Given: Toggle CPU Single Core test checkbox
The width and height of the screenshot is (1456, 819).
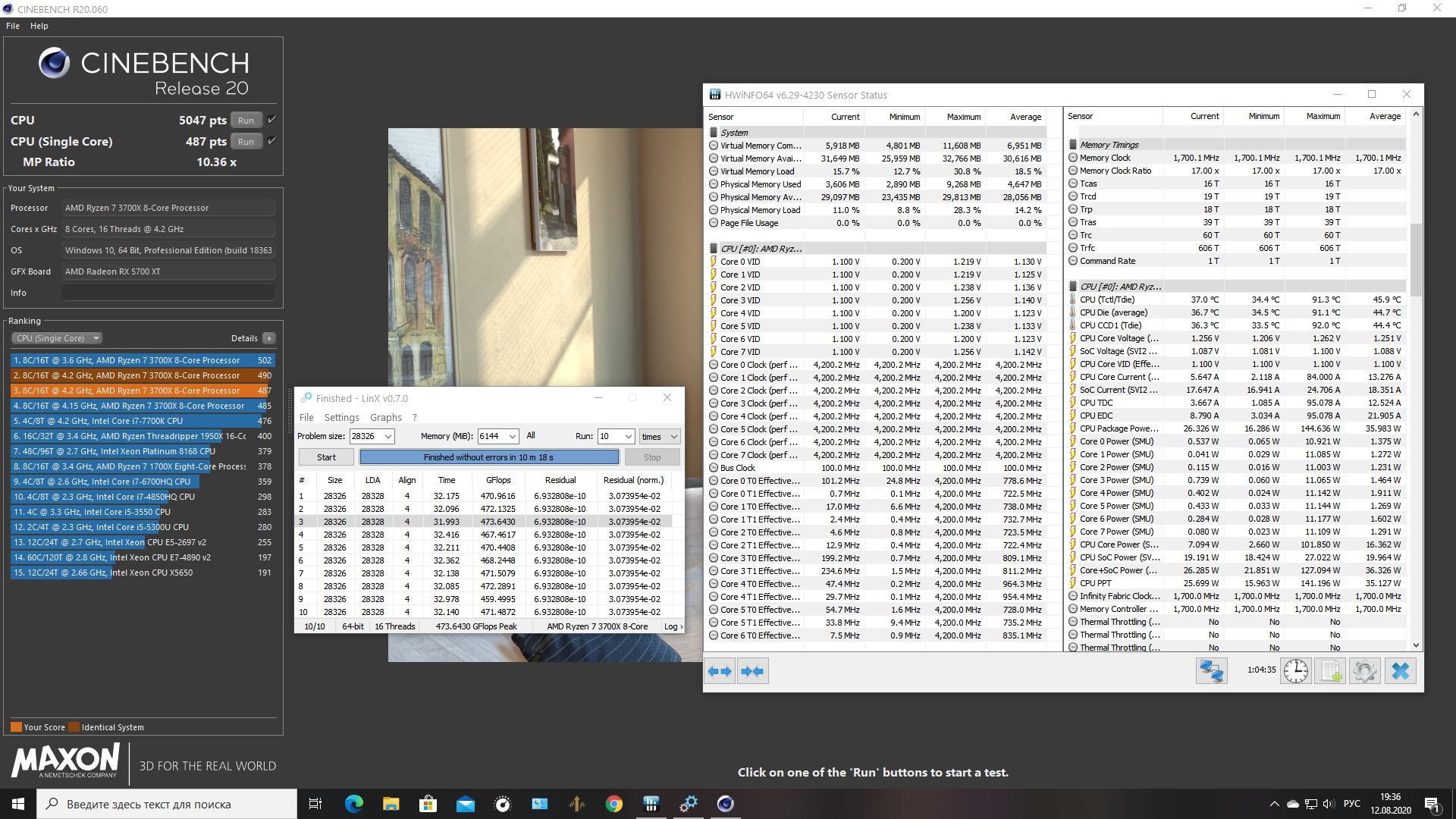Looking at the screenshot, I should (271, 141).
